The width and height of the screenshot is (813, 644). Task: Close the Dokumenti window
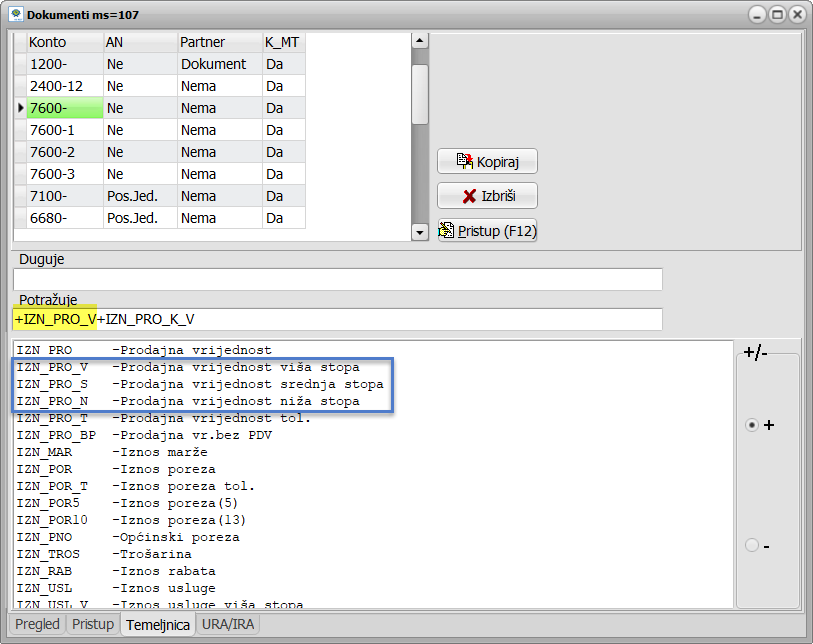coord(797,15)
